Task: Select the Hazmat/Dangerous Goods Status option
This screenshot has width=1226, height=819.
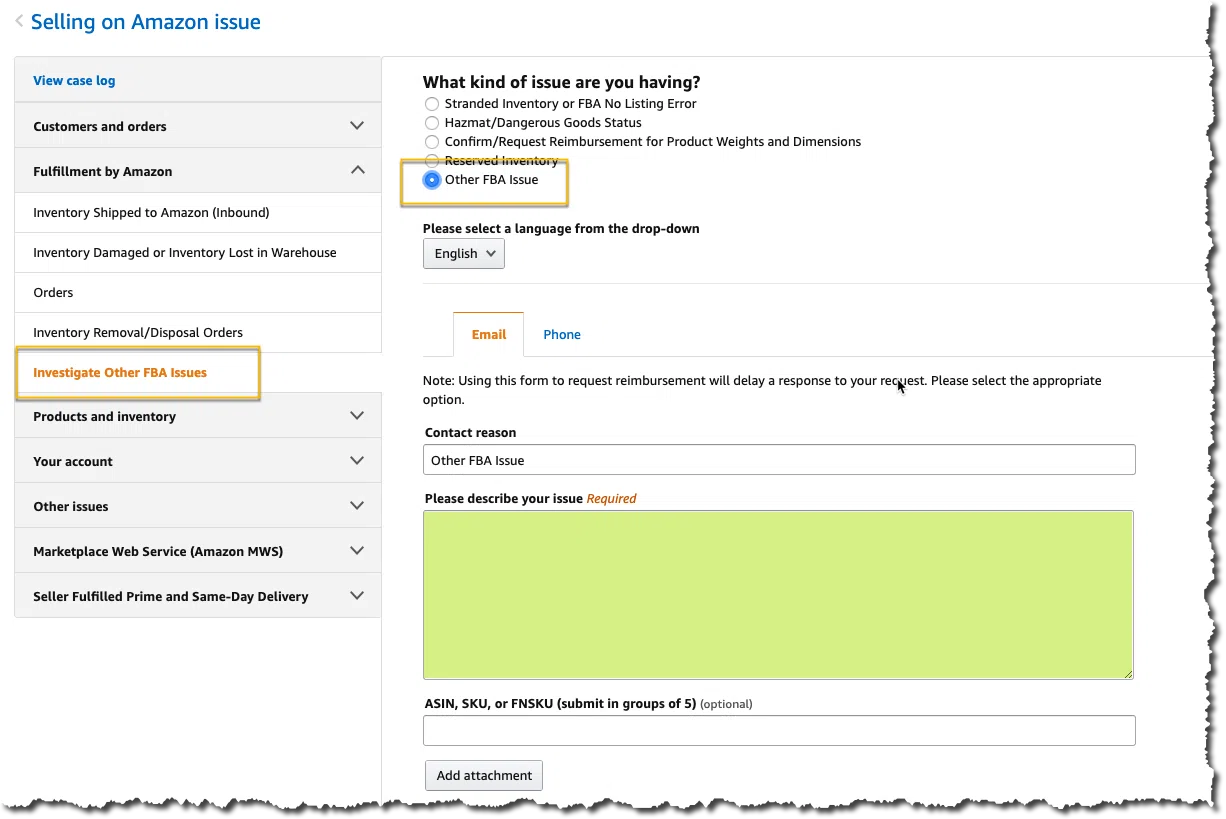Action: (432, 123)
